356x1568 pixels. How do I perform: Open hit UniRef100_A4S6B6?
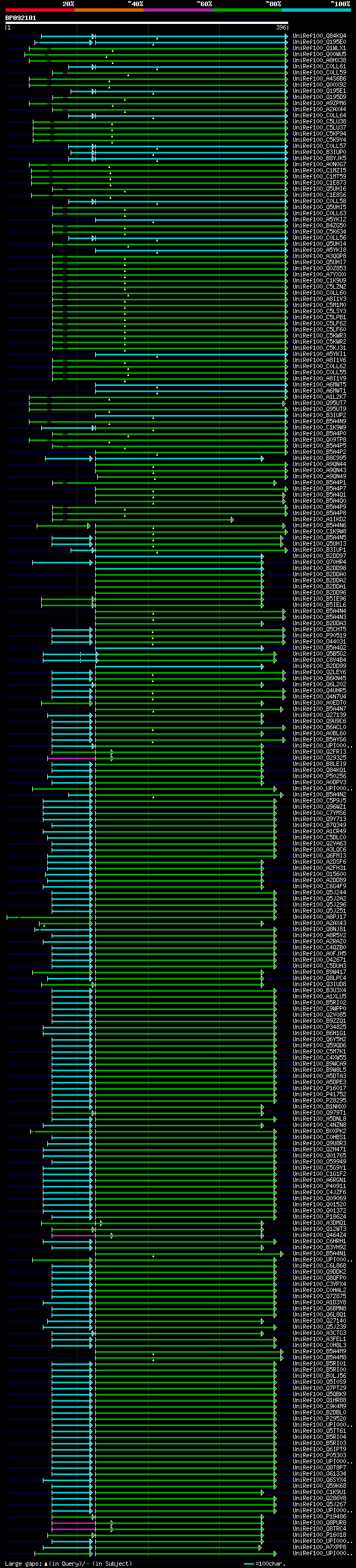[x=319, y=78]
